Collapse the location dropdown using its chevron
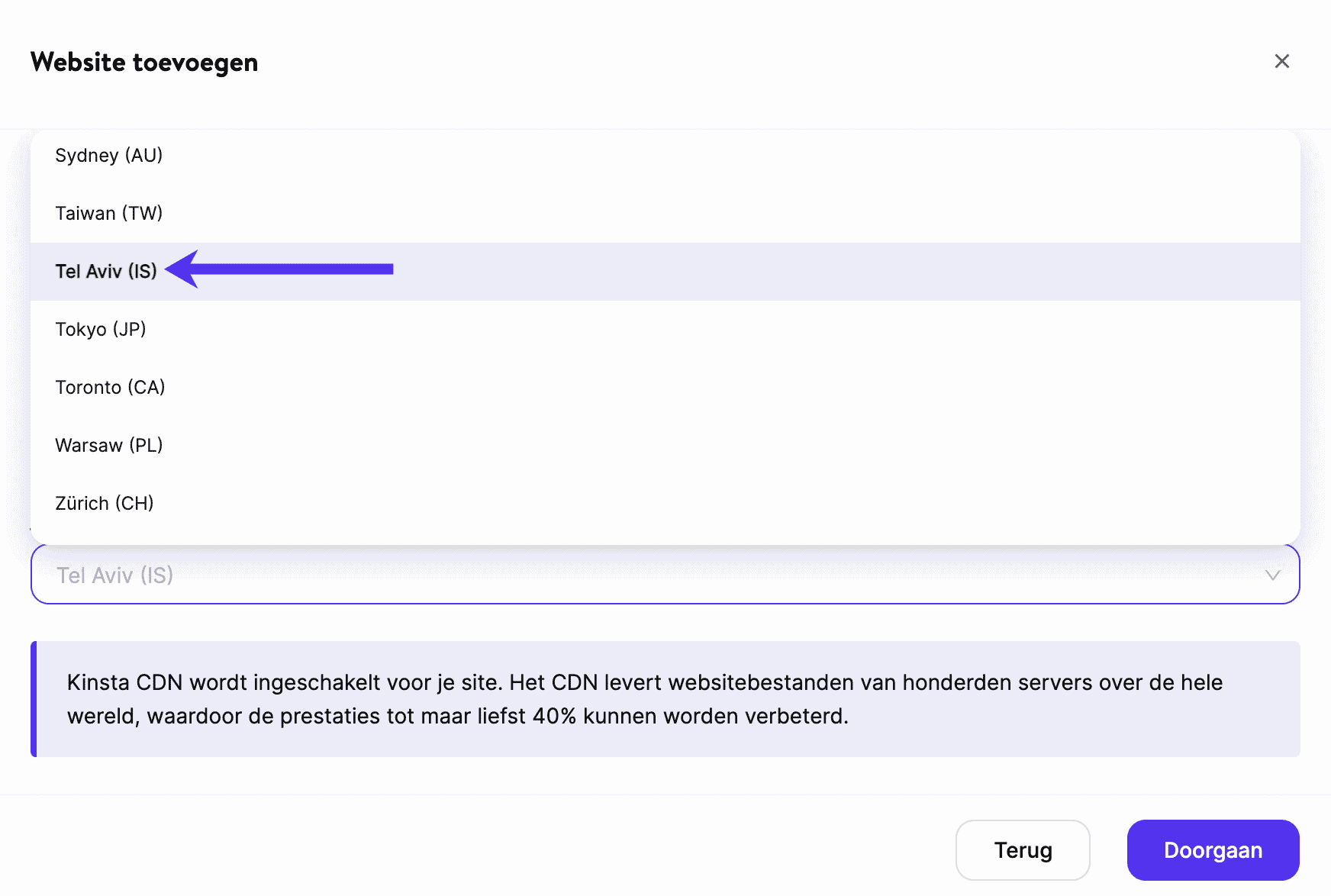The image size is (1331, 896). (x=1272, y=575)
